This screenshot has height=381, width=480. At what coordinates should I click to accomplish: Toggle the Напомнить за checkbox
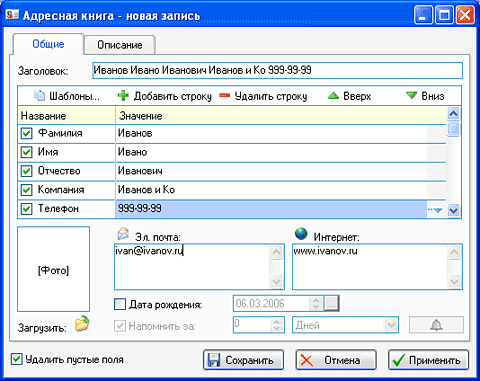120,326
